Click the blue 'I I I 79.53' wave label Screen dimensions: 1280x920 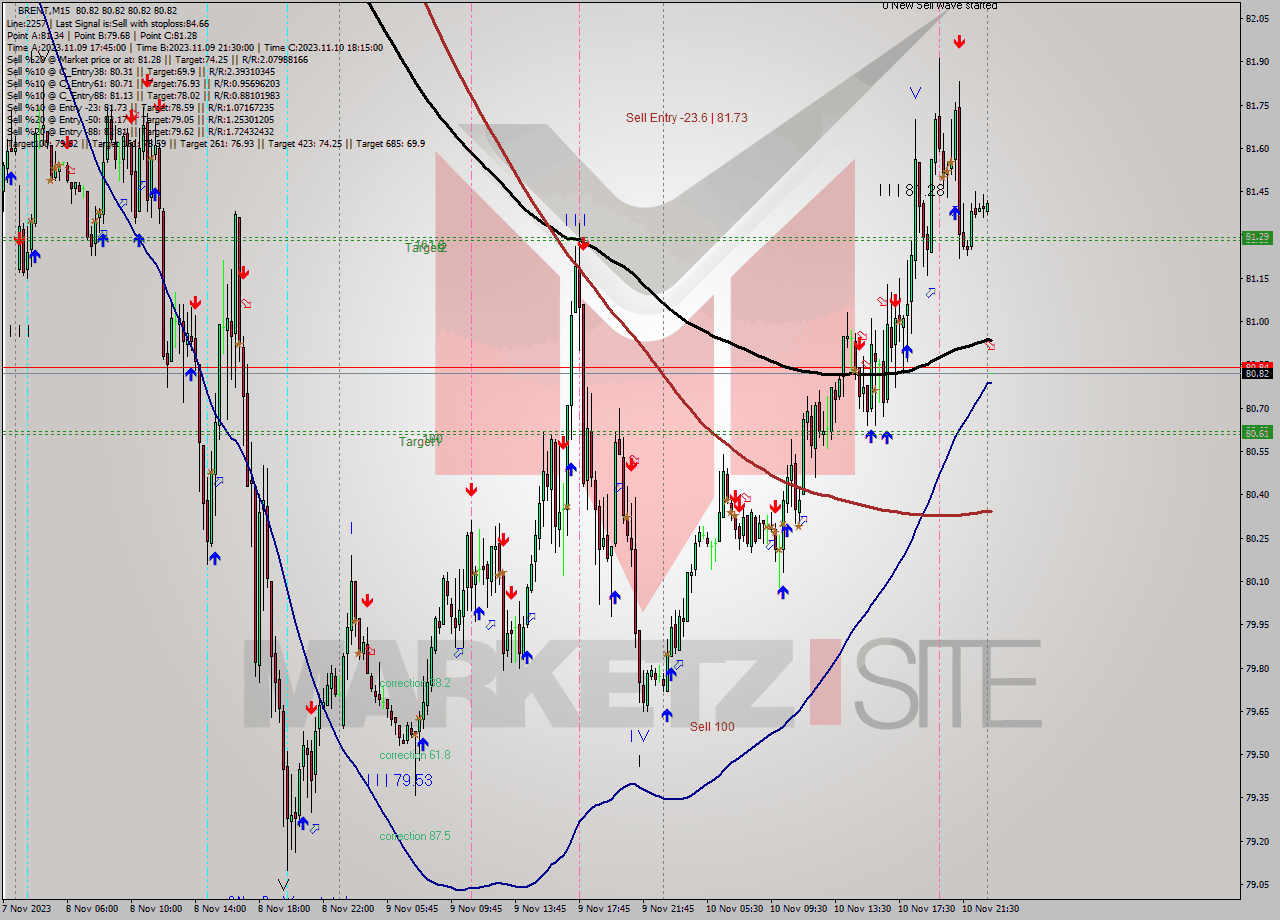[399, 780]
